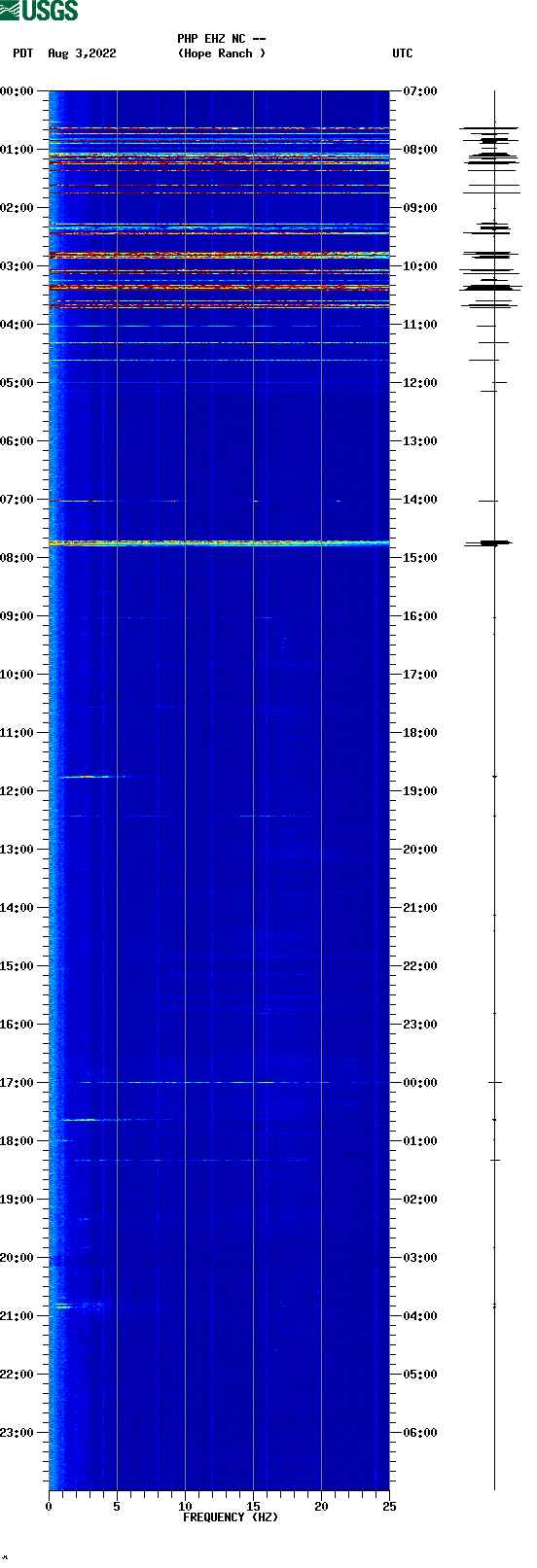Click the UTC time label 01:00 on right axis

tap(420, 1141)
